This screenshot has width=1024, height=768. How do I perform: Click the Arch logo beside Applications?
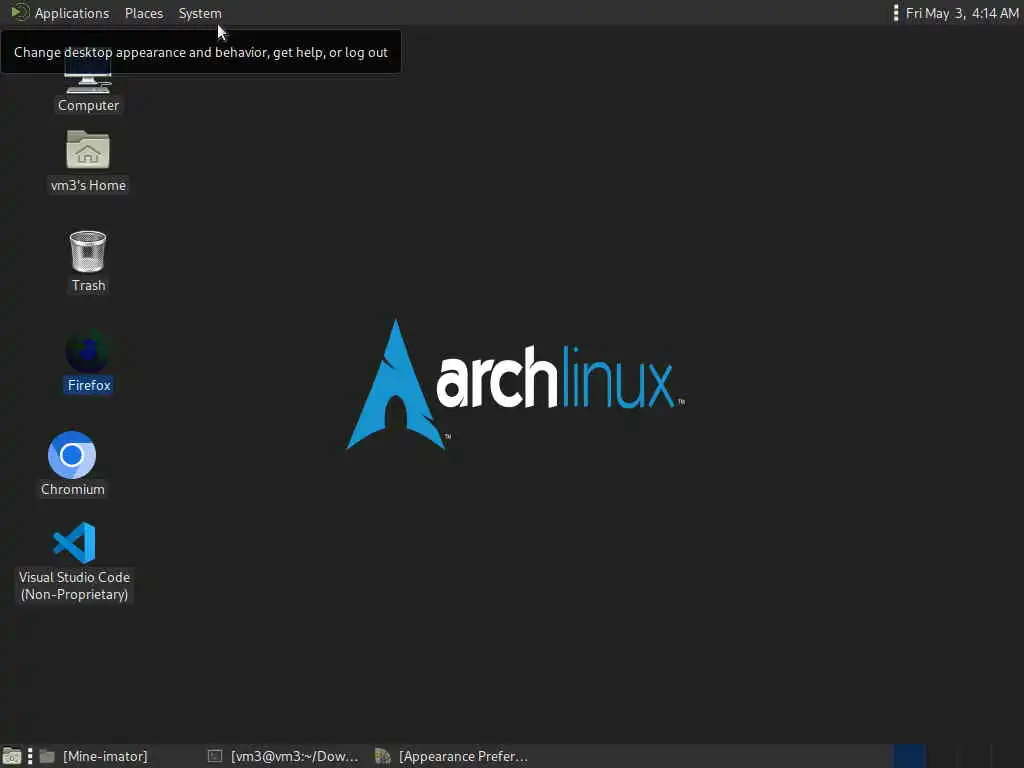pyautogui.click(x=20, y=12)
